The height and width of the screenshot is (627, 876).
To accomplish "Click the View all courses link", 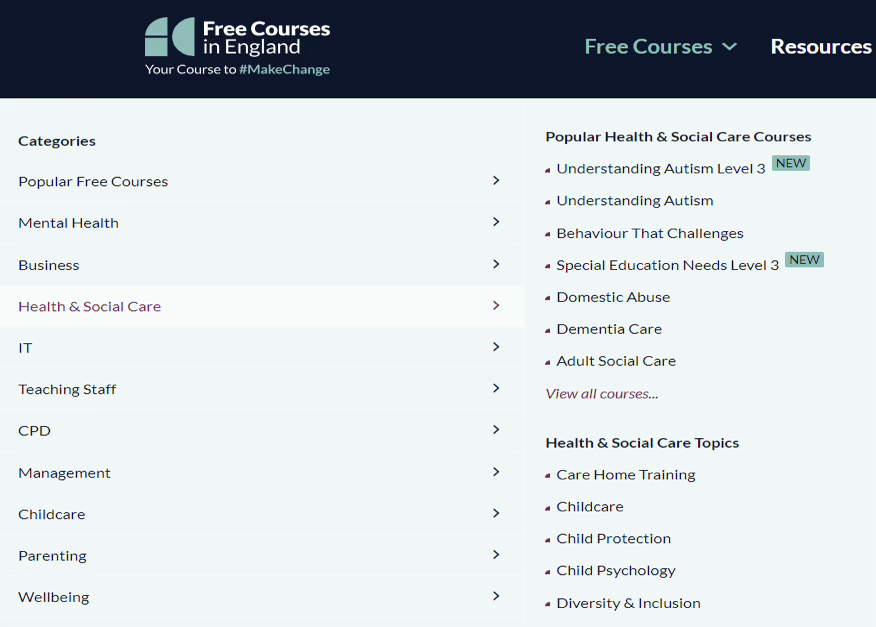I will click(x=602, y=394).
